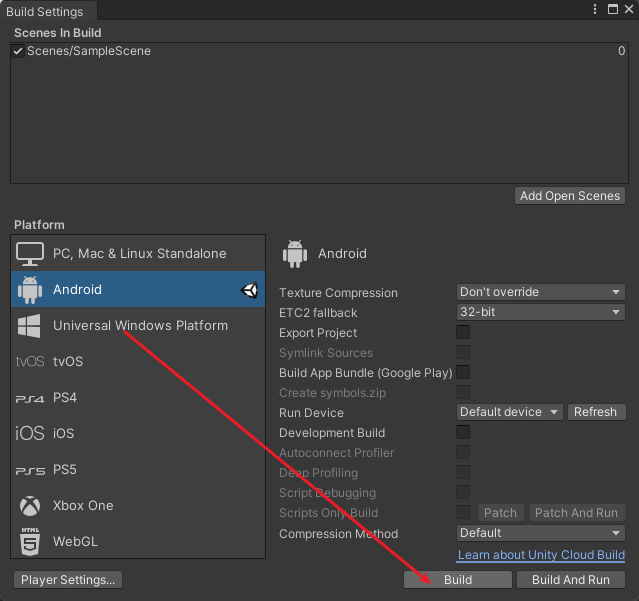Click the Compression Method label
Viewport: 639px width, 601px height.
(x=339, y=534)
